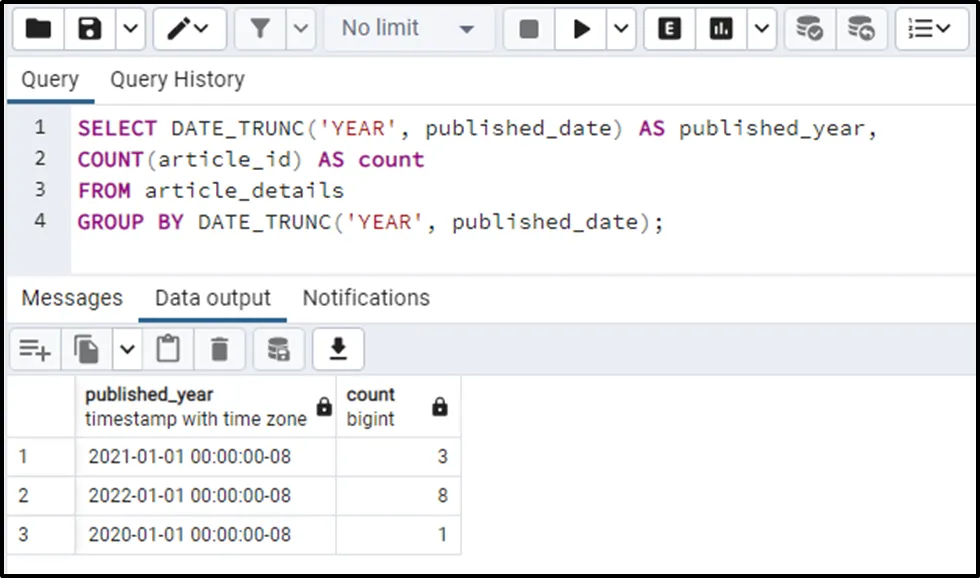The image size is (980, 578).
Task: Expand the Execute options dropdown arrow
Action: tap(620, 29)
